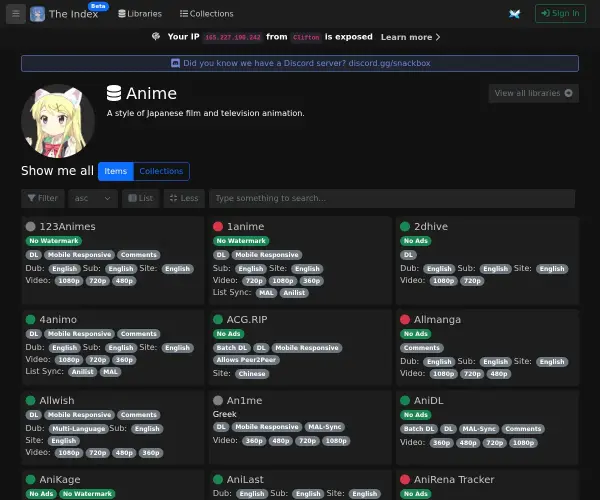Image resolution: width=600 pixels, height=500 pixels.
Task: Click the green status dot for ACG.RIP
Action: (218, 319)
